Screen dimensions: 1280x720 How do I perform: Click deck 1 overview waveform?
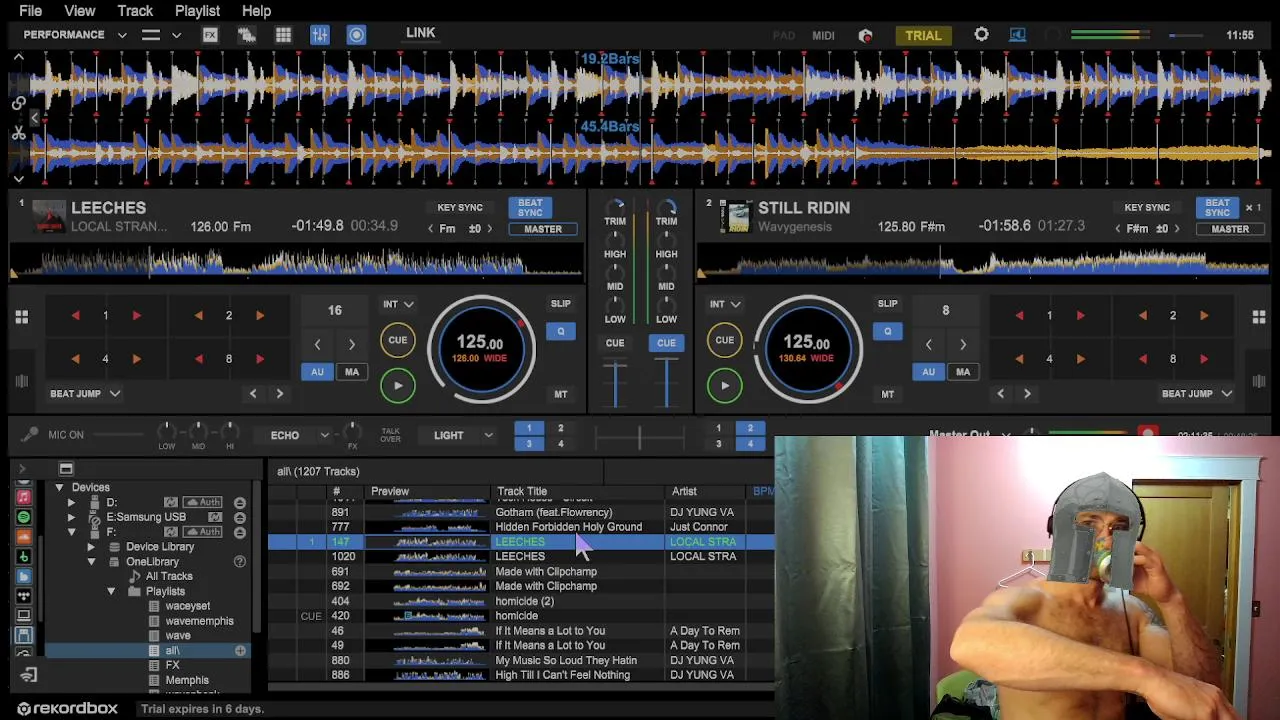coord(296,263)
